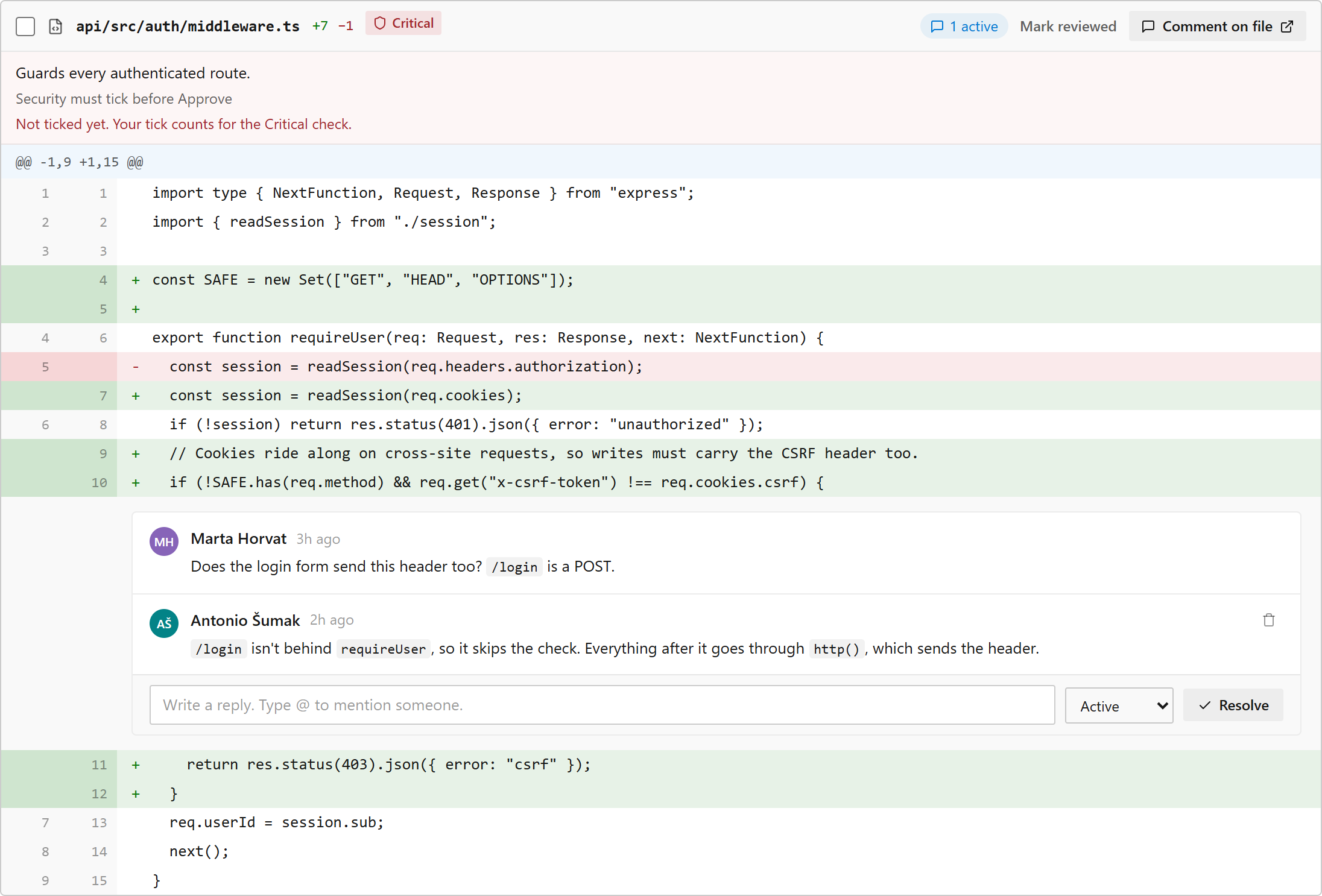1322x896 pixels.
Task: Select removed line readSession(req.headers.authorization)
Action: tap(661, 367)
